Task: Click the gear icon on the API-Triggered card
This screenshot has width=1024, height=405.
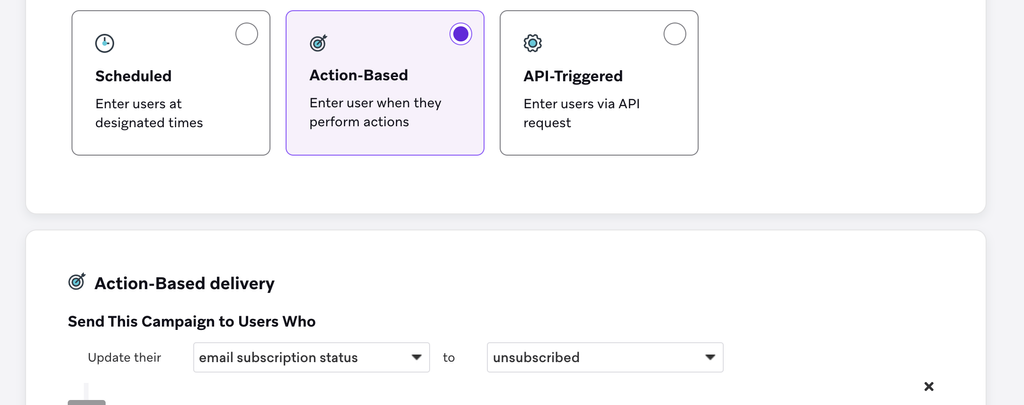Action: point(532,43)
